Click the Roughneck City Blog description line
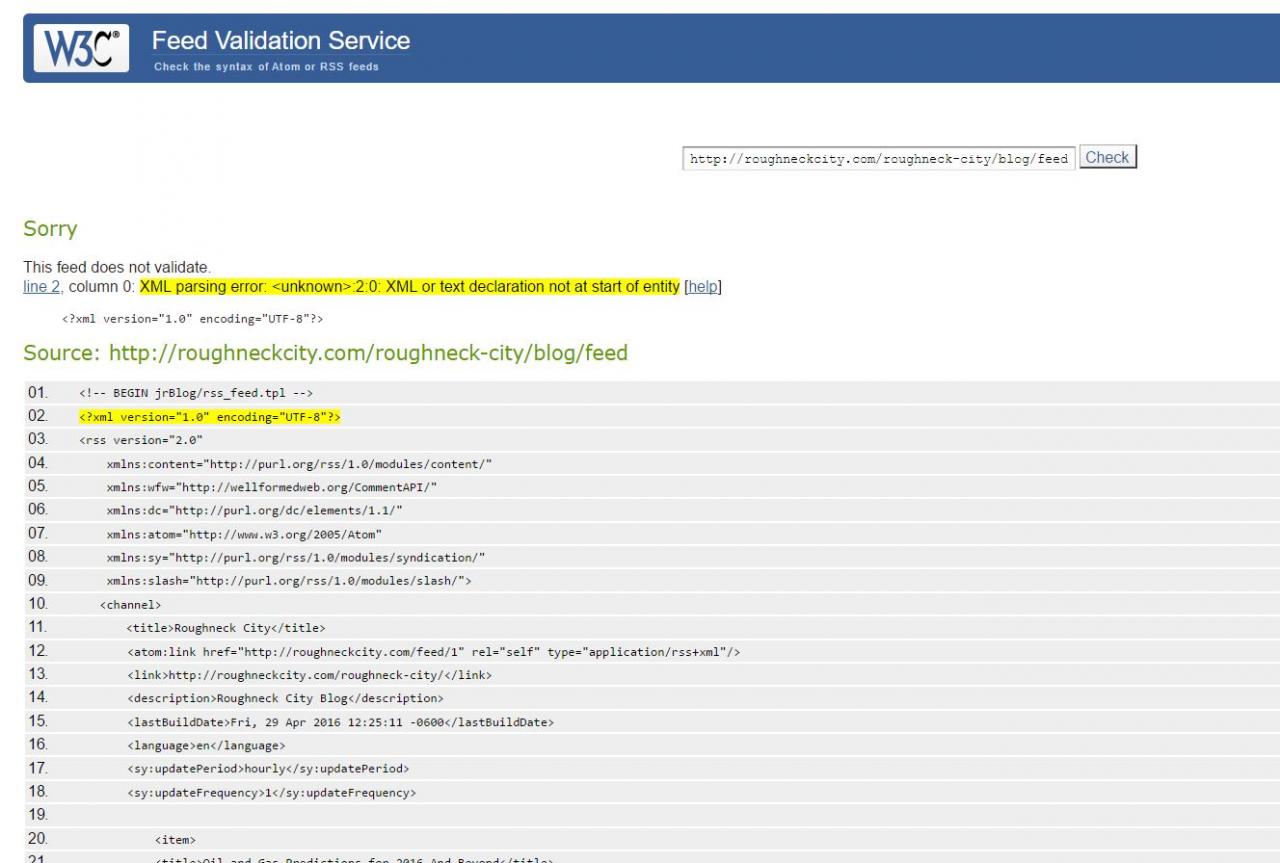The width and height of the screenshot is (1280, 863). pos(284,698)
